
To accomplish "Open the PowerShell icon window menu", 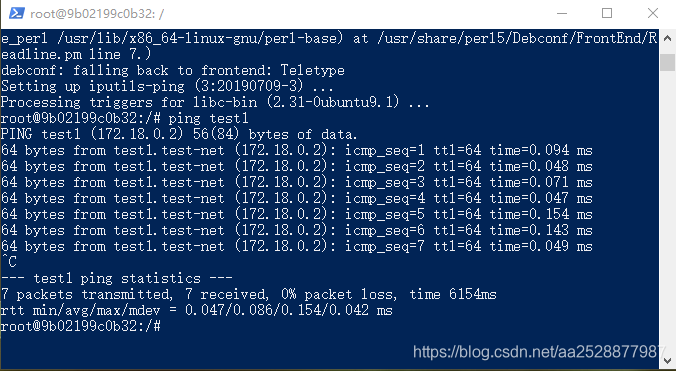I will [x=16, y=13].
